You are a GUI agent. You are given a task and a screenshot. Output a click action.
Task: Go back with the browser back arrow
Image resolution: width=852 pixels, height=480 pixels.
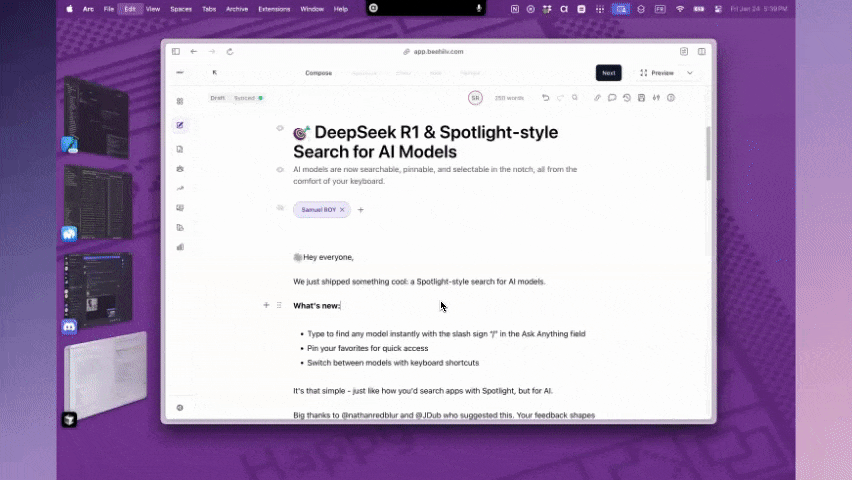193,52
